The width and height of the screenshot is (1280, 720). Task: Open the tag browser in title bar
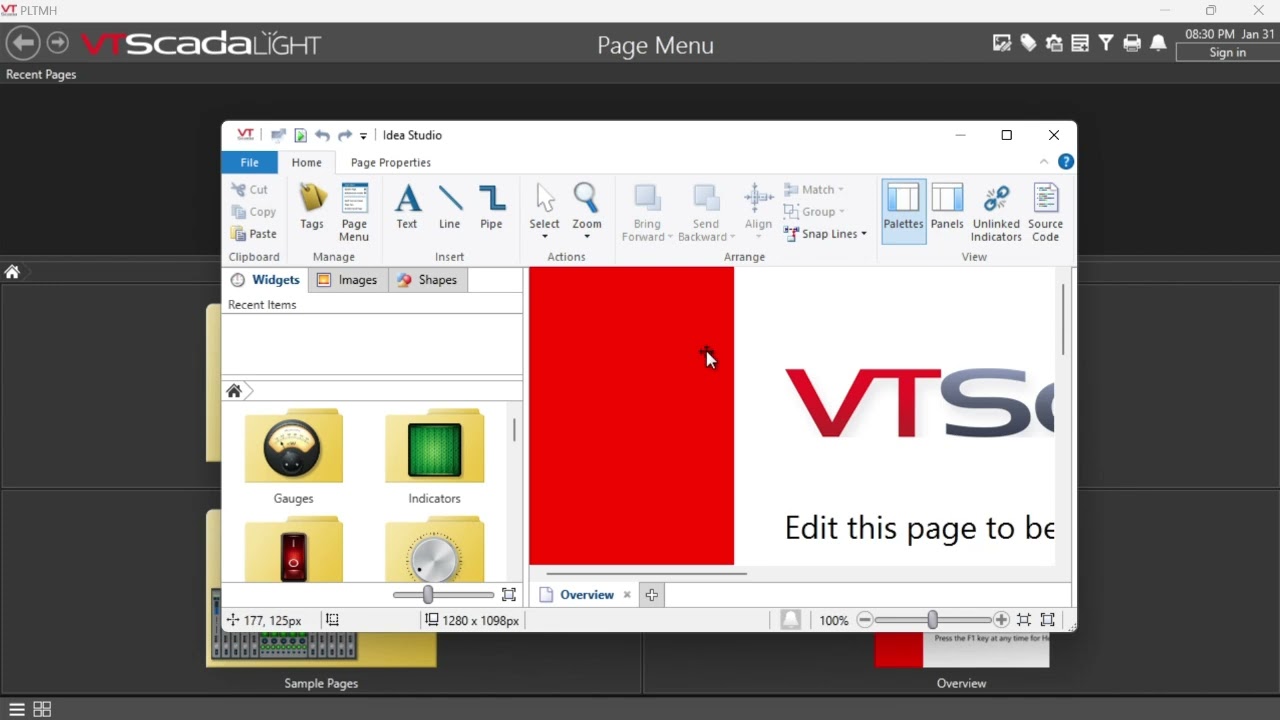(x=1028, y=43)
